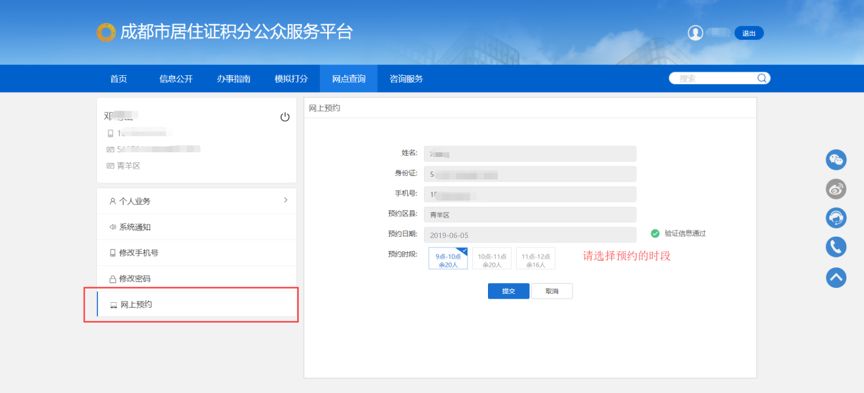Viewport: 864px width, 393px height.
Task: Open the 首页 nav tab
Action: 118,79
